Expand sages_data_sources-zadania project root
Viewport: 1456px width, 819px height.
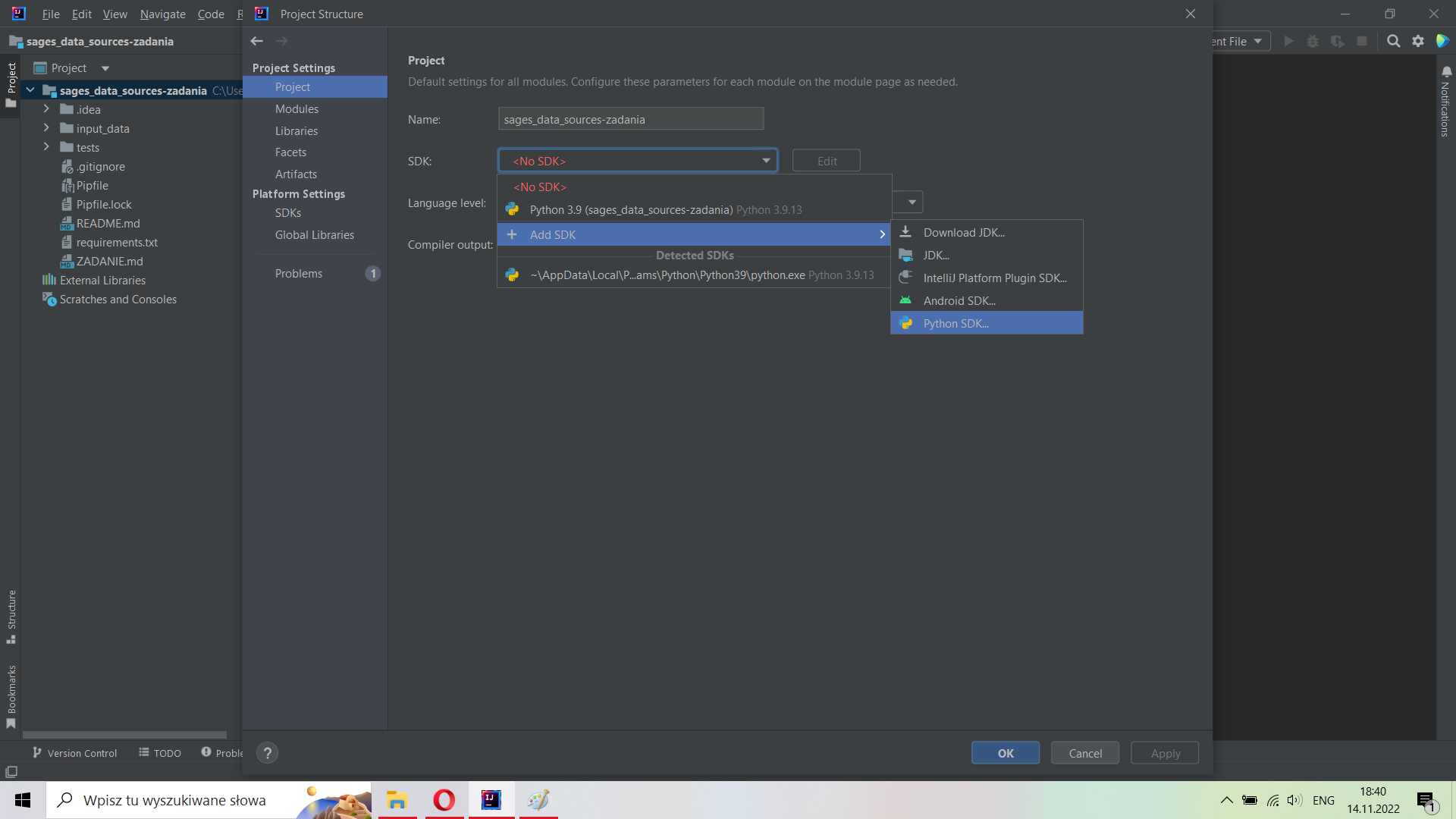click(x=33, y=91)
